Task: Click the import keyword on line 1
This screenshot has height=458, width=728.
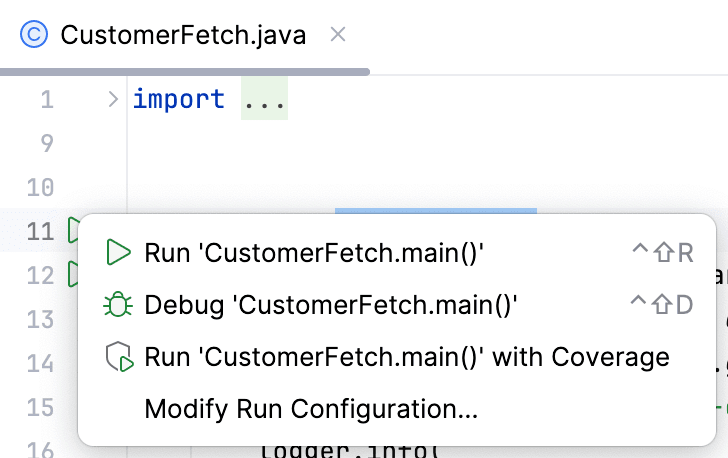Action: click(x=178, y=100)
